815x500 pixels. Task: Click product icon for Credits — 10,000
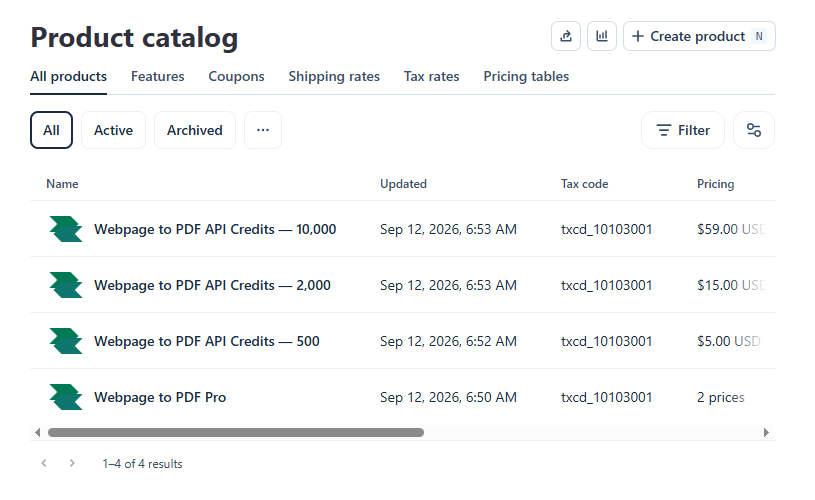(x=66, y=229)
